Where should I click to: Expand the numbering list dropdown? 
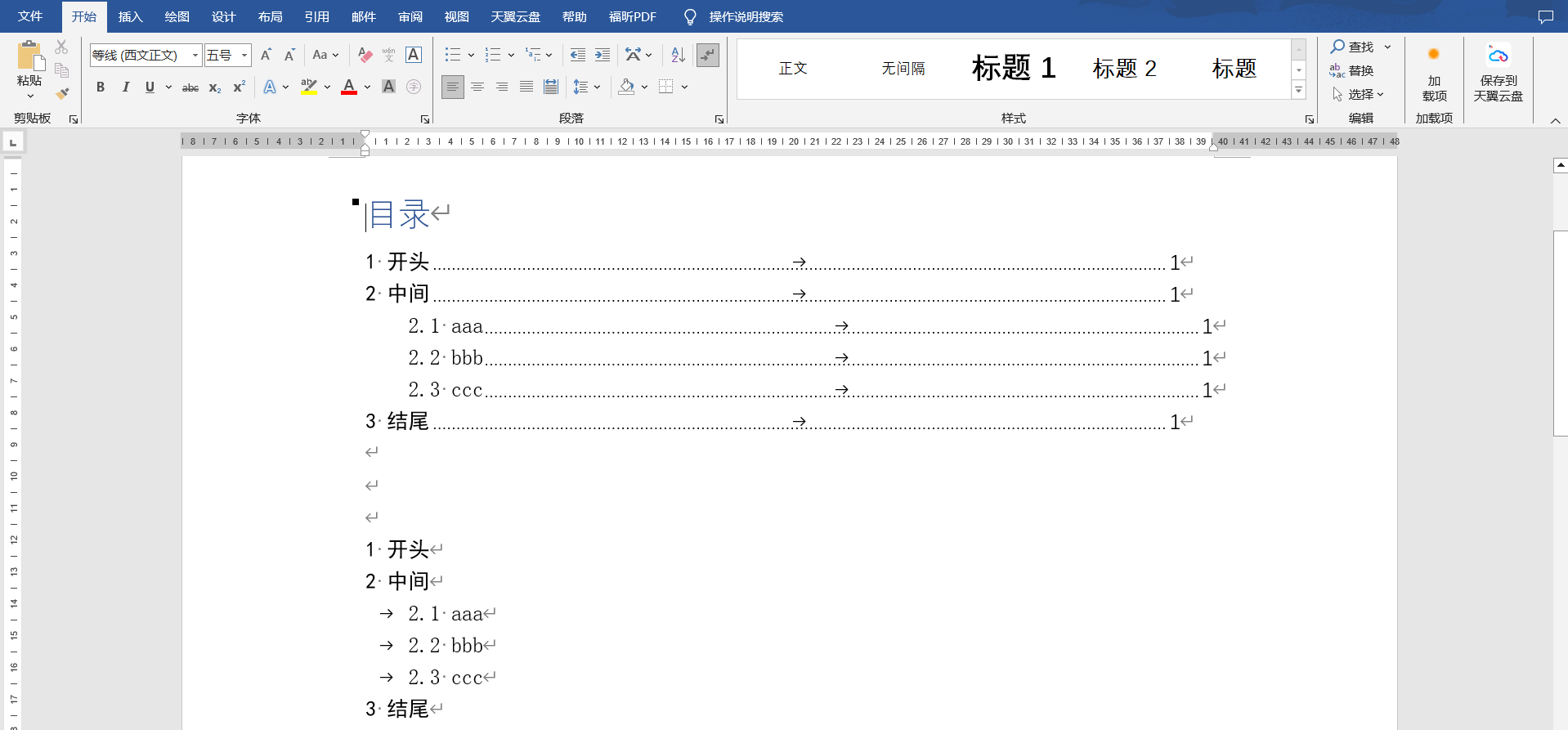(511, 55)
